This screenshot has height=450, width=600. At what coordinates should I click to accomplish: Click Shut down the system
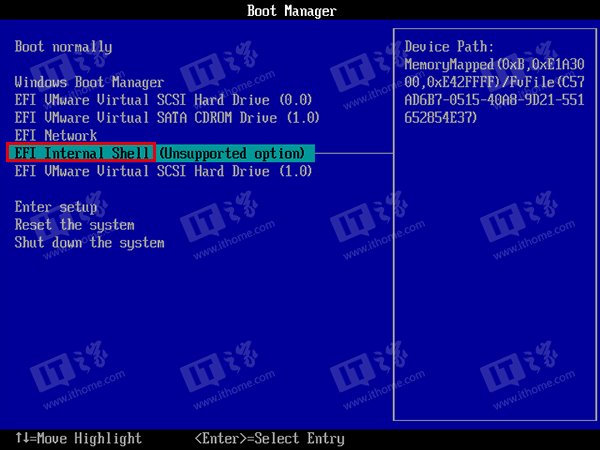(89, 243)
